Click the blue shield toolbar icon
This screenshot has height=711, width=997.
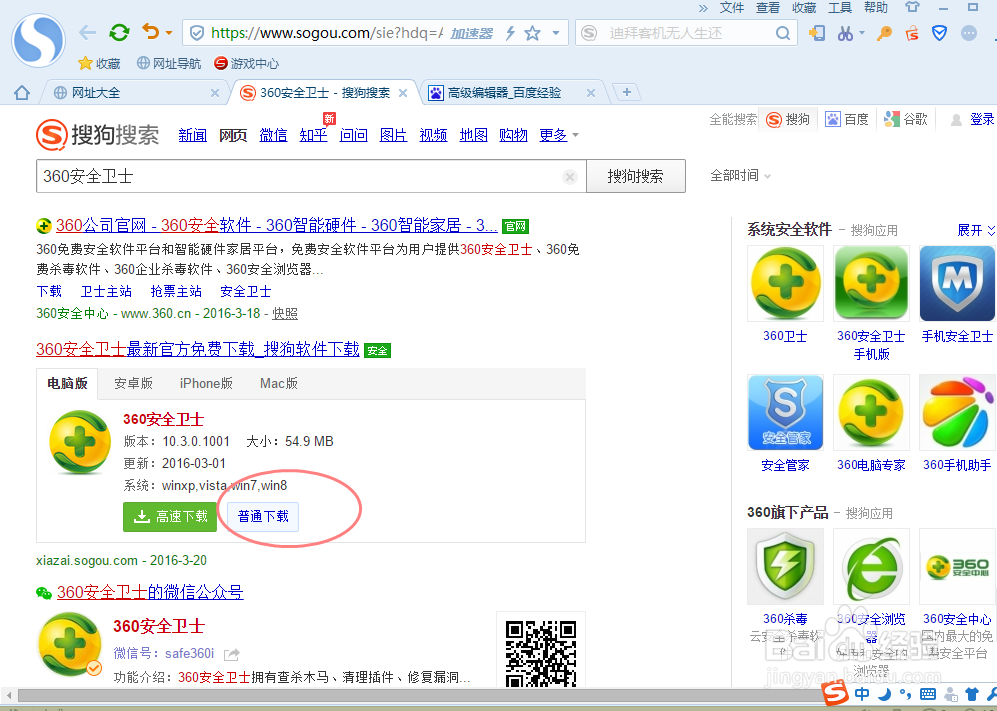pyautogui.click(x=939, y=33)
